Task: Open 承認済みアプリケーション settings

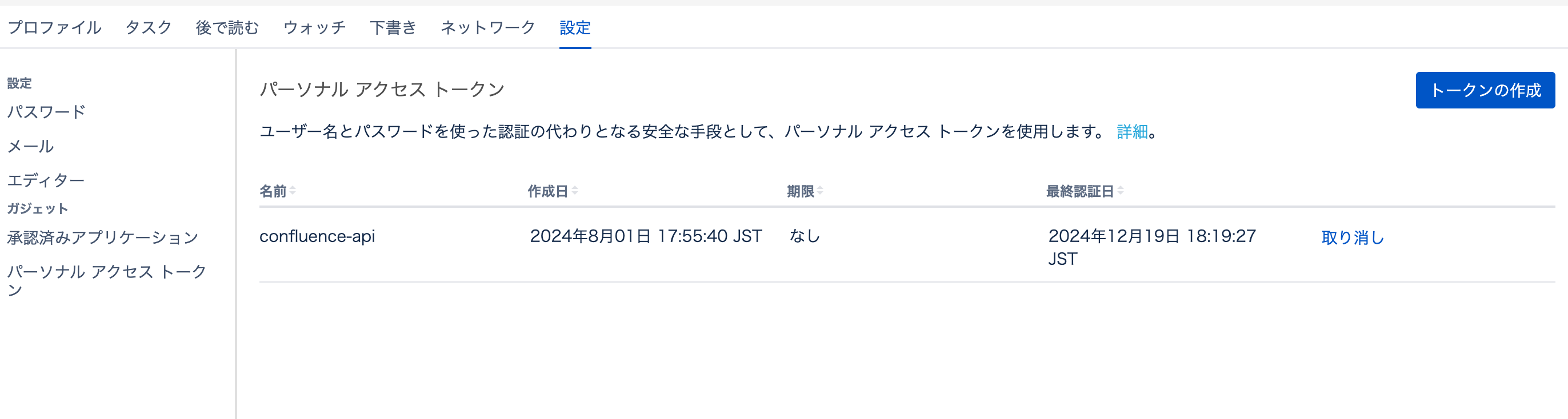Action: (x=102, y=237)
